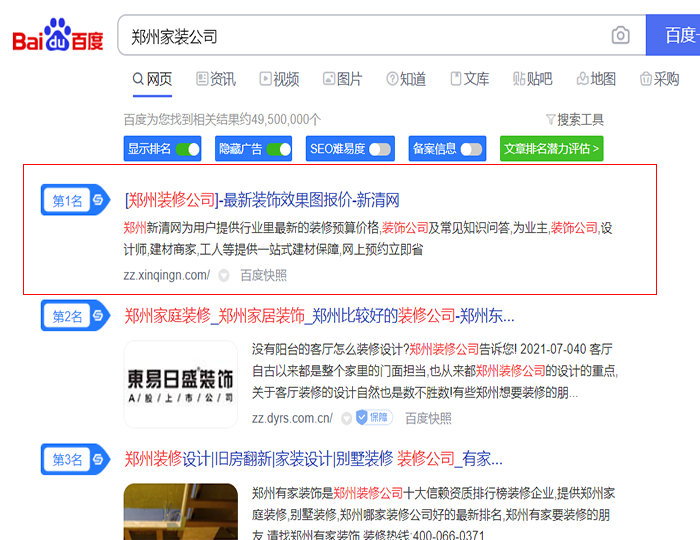Go to the 贴吧 tab
The height and width of the screenshot is (540, 700).
click(x=533, y=79)
